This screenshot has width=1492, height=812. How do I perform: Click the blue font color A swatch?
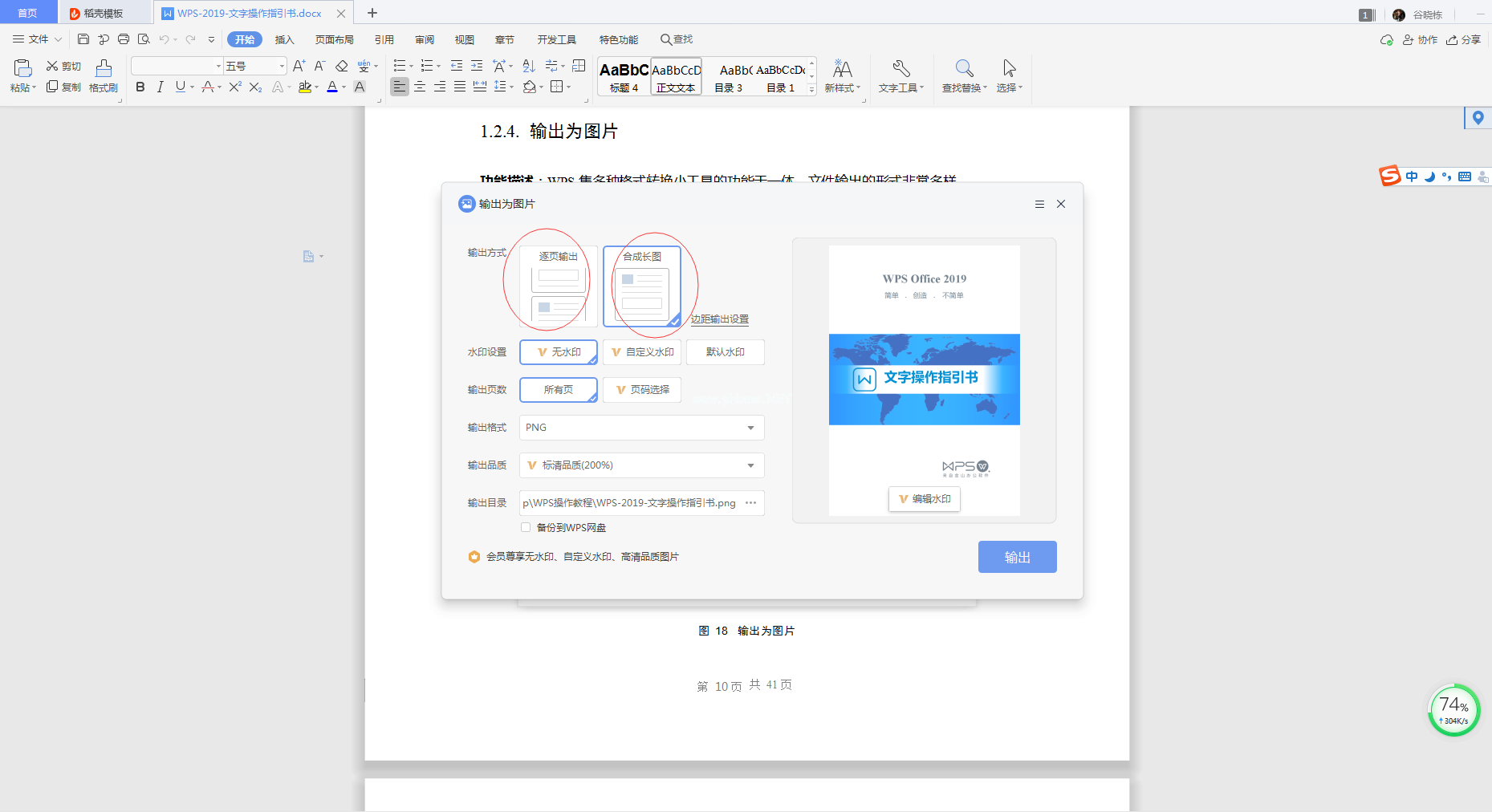pos(332,87)
